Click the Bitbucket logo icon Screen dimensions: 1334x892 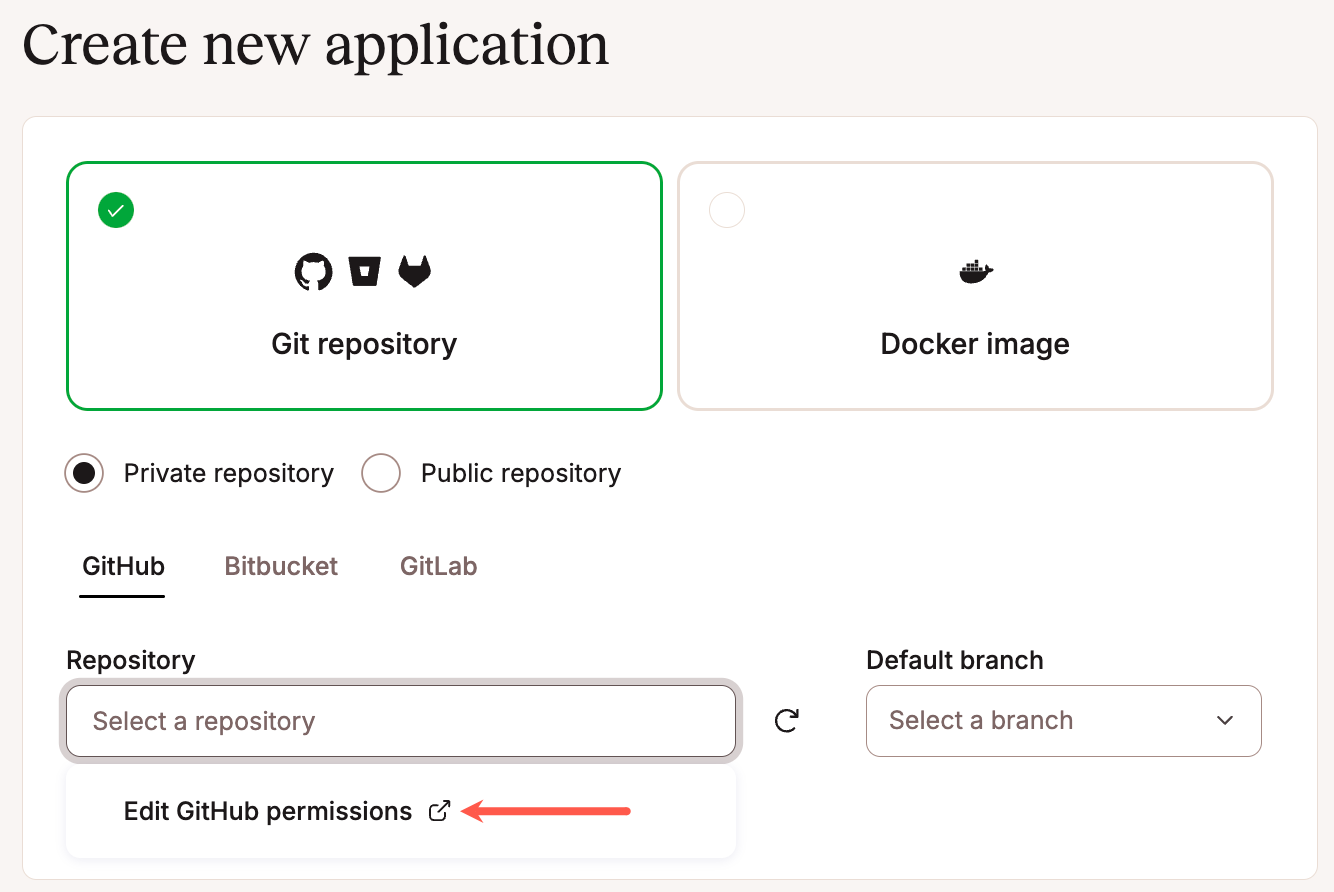tap(364, 271)
